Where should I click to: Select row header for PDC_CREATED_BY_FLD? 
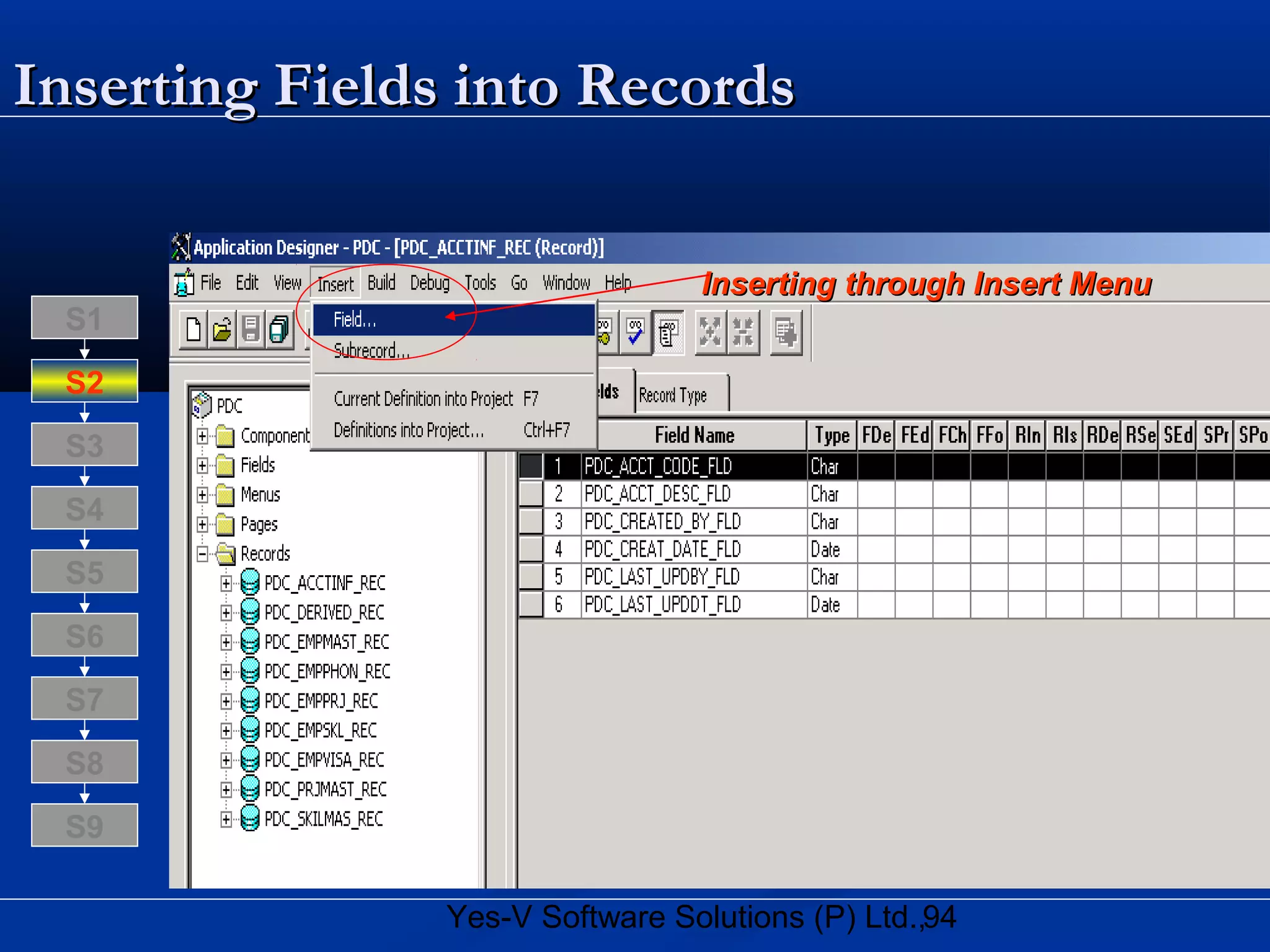[x=531, y=521]
